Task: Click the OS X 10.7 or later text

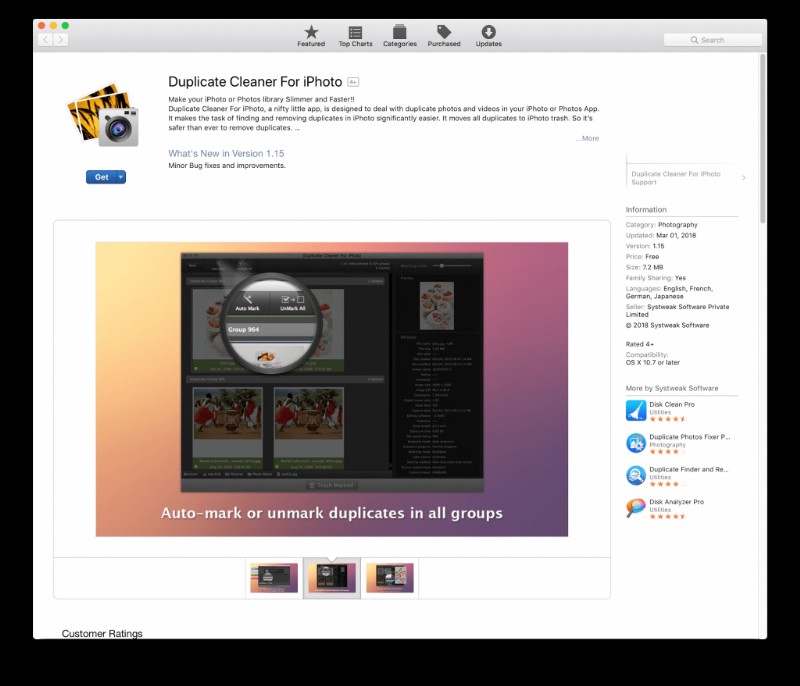Action: 653,363
